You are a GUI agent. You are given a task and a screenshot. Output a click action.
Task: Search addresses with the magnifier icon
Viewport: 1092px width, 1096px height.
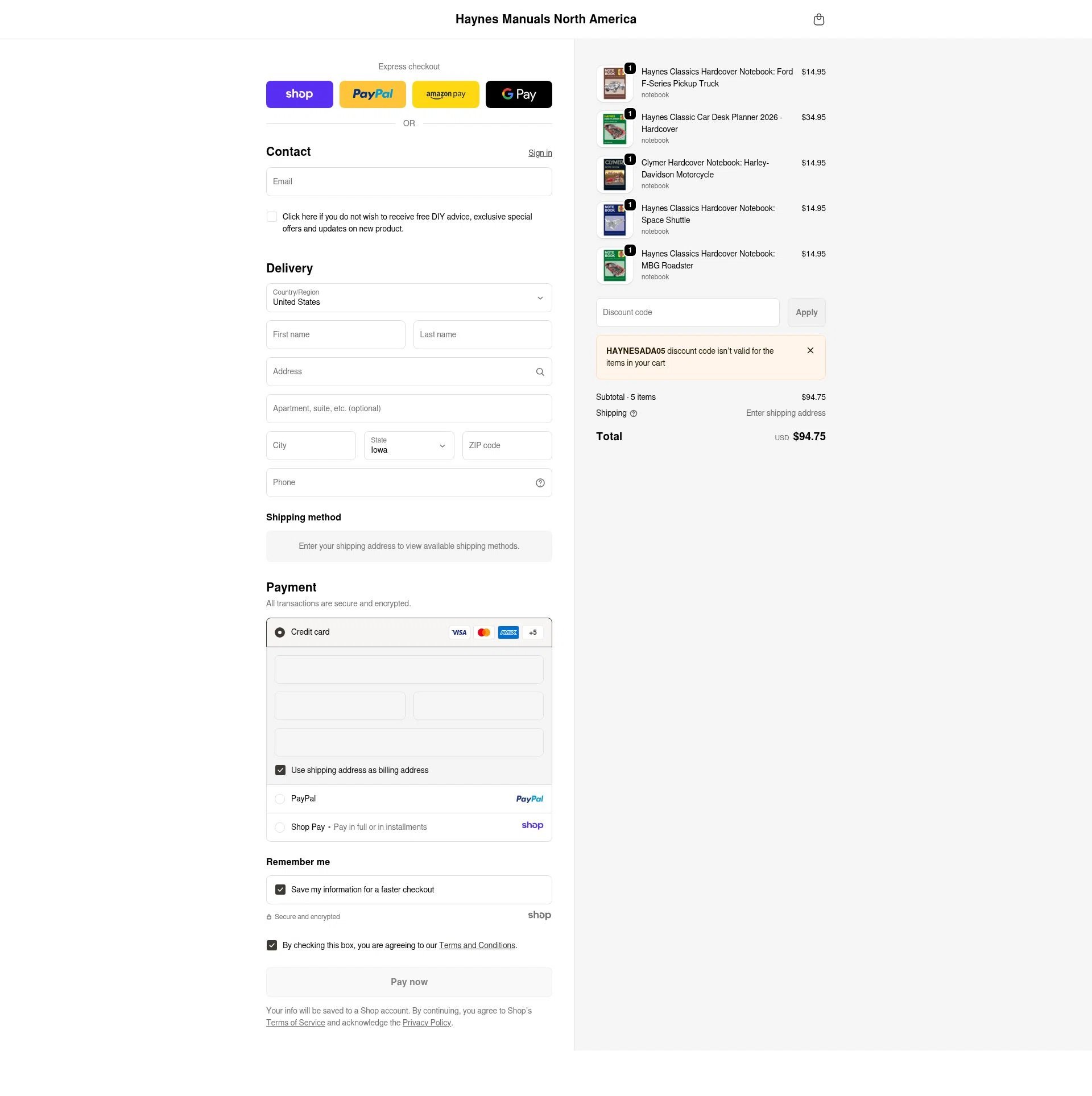pyautogui.click(x=540, y=371)
